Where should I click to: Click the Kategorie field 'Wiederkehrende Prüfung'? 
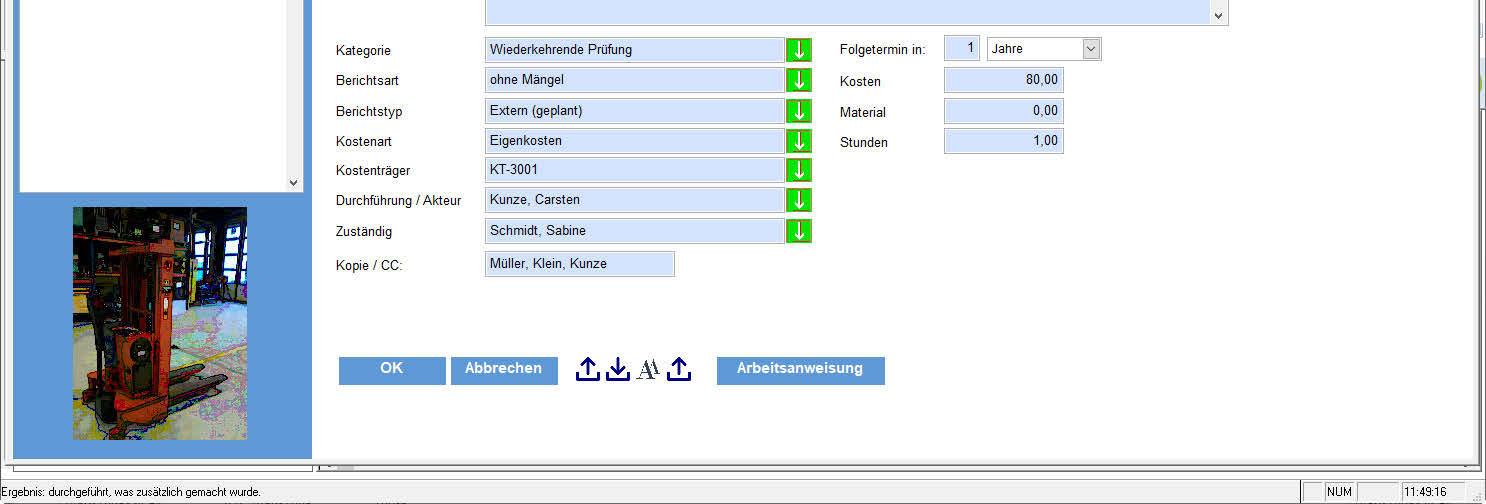click(x=634, y=50)
